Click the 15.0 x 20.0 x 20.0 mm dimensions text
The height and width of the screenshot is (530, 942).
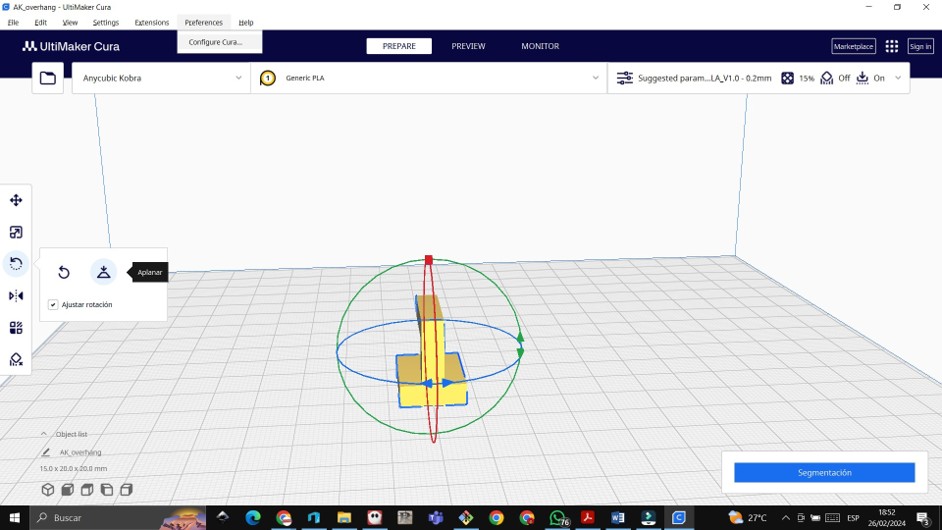click(x=73, y=468)
